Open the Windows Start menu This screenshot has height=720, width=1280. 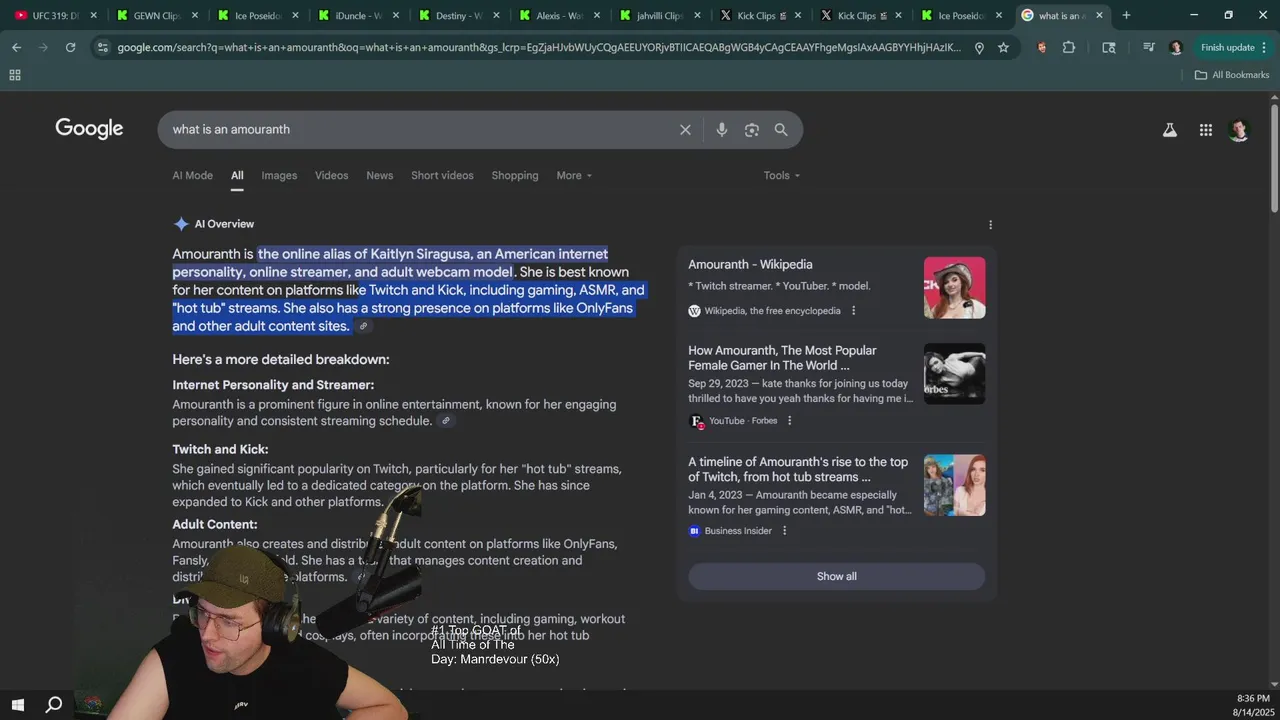click(x=18, y=705)
